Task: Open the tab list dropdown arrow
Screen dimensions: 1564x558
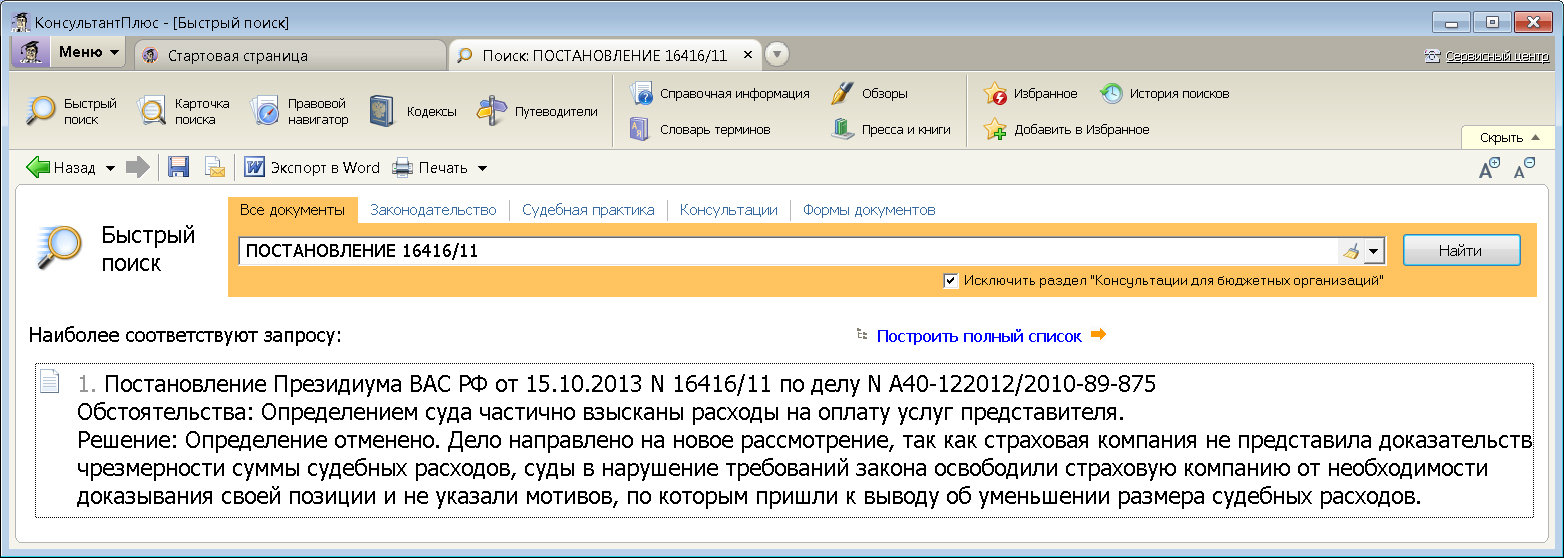Action: click(x=778, y=54)
